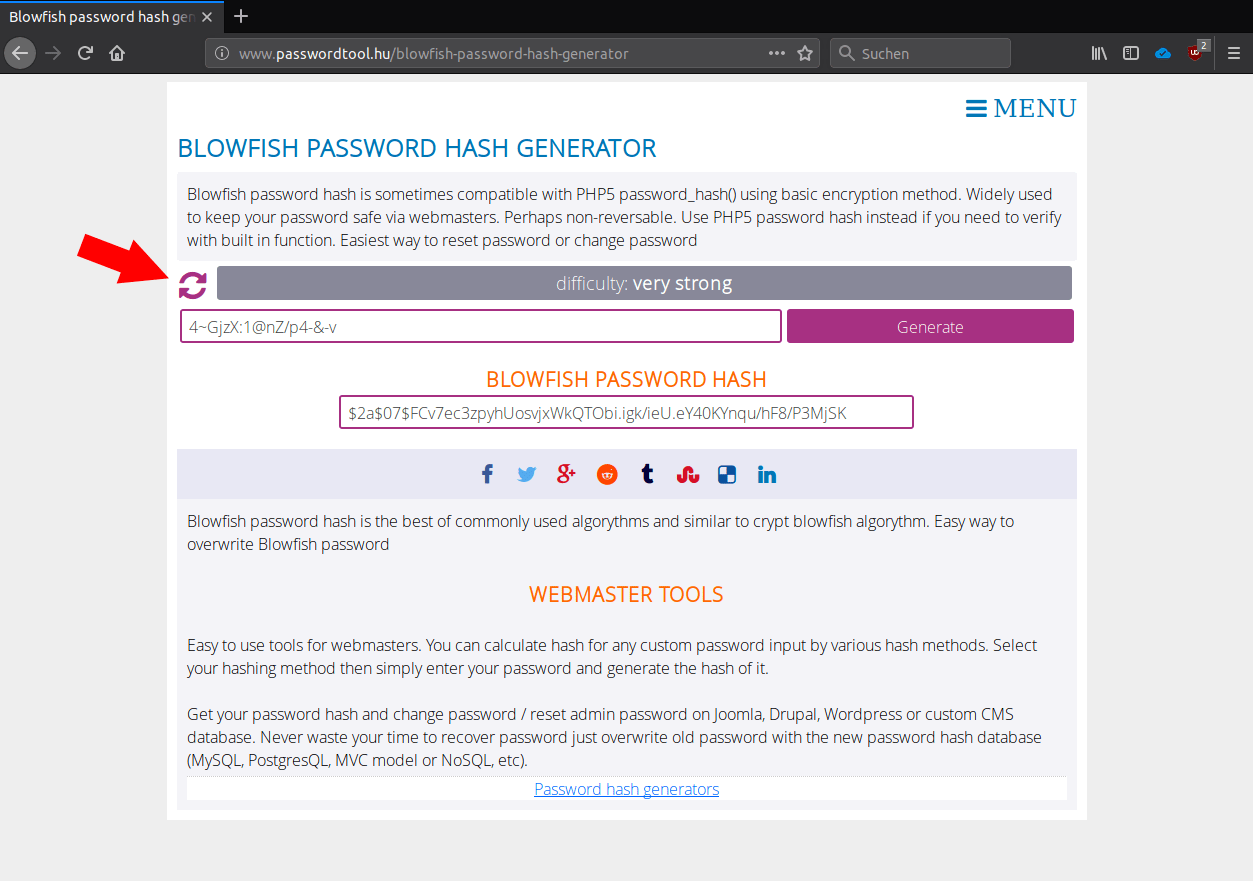Share via StumbleUpon
This screenshot has height=881, width=1253.
(x=687, y=474)
